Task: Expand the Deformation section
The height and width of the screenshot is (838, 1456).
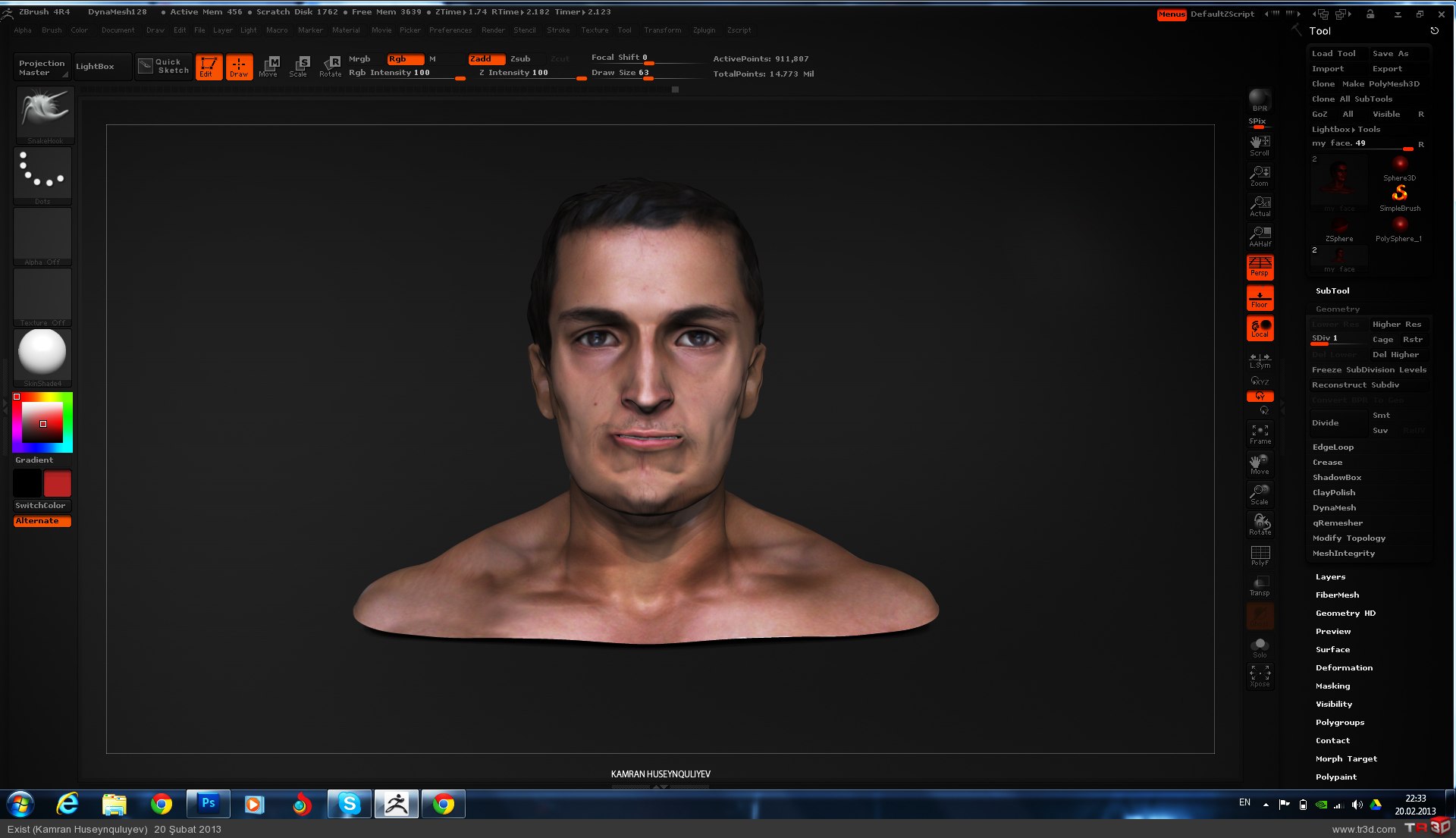Action: (1344, 668)
